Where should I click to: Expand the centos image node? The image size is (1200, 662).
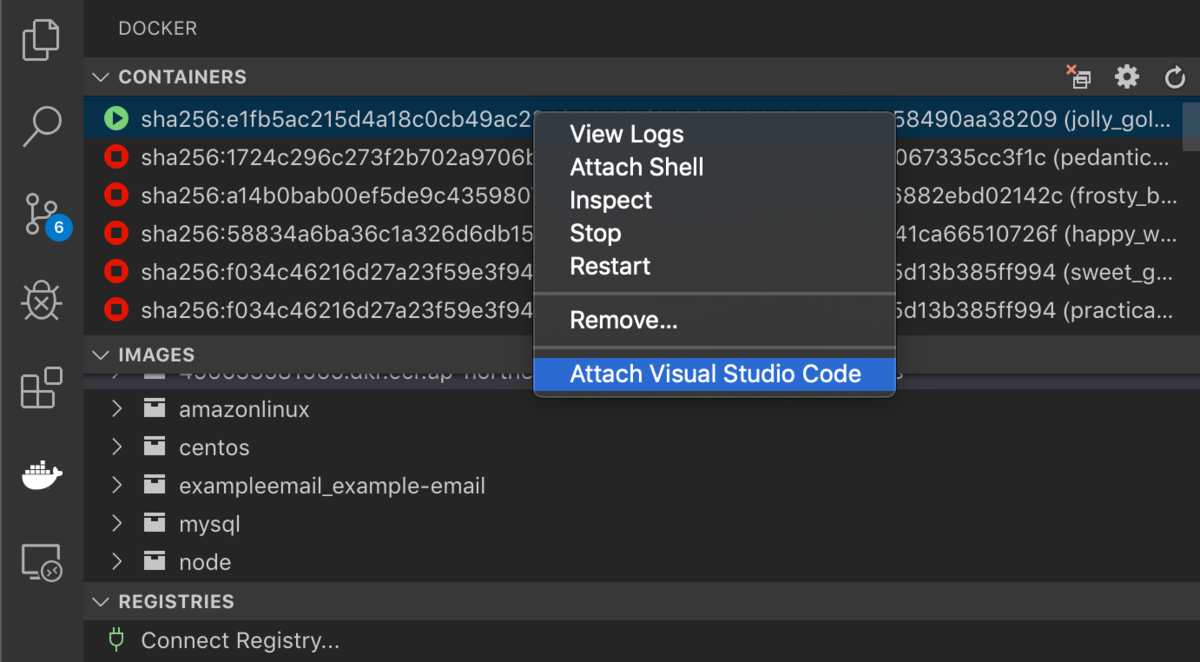pos(117,447)
